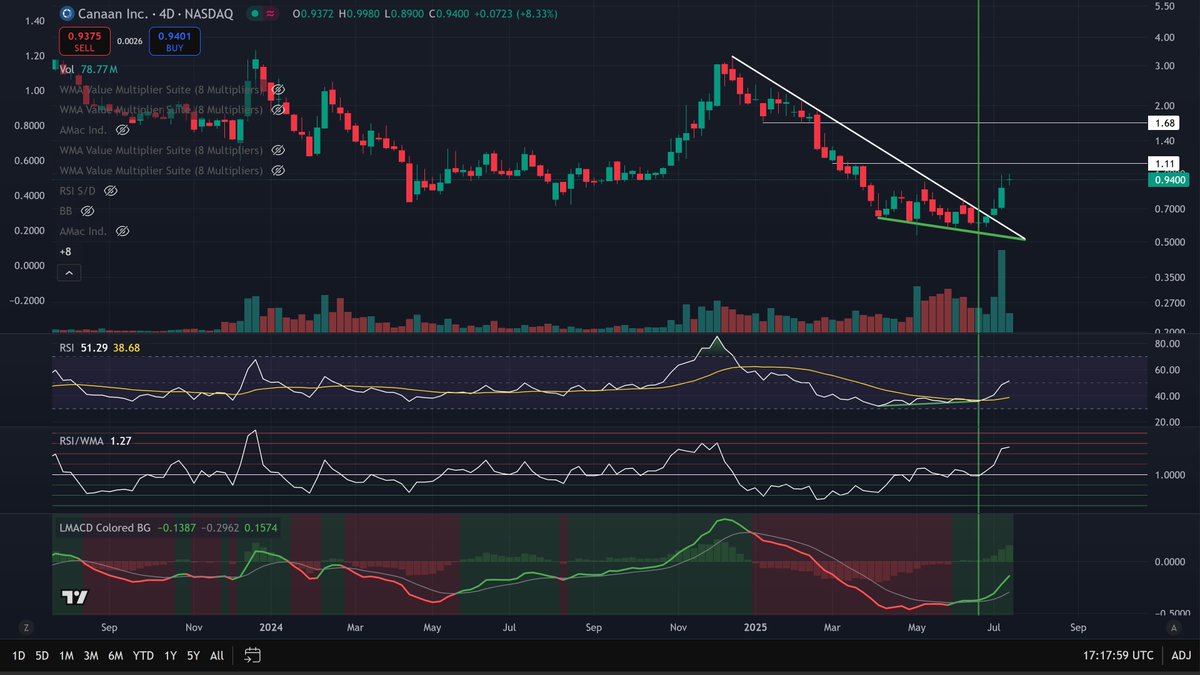Click the Z button on the time axis
The width and height of the screenshot is (1200, 675).
click(x=25, y=627)
